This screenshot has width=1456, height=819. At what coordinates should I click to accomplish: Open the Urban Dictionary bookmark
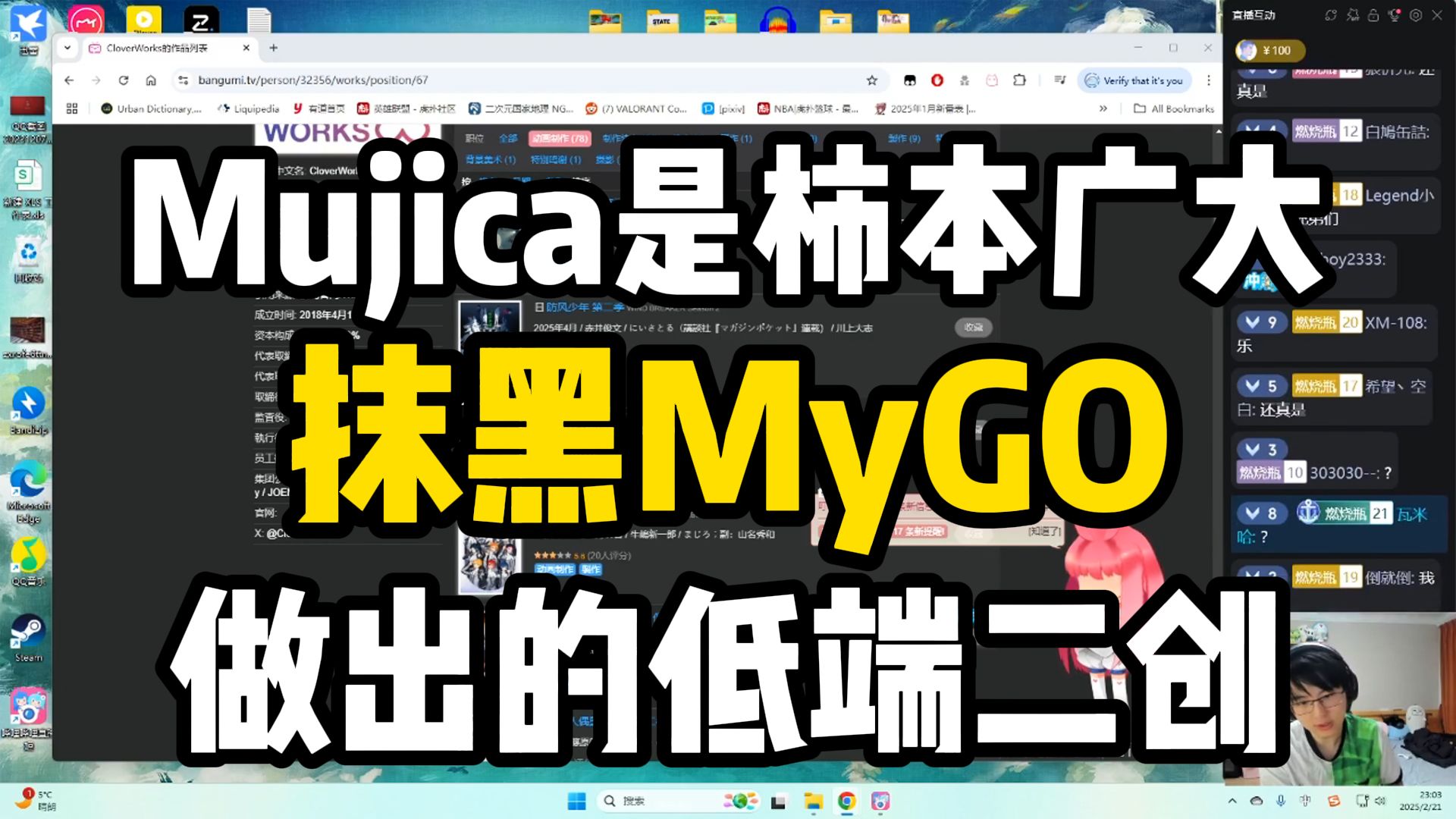click(x=151, y=108)
